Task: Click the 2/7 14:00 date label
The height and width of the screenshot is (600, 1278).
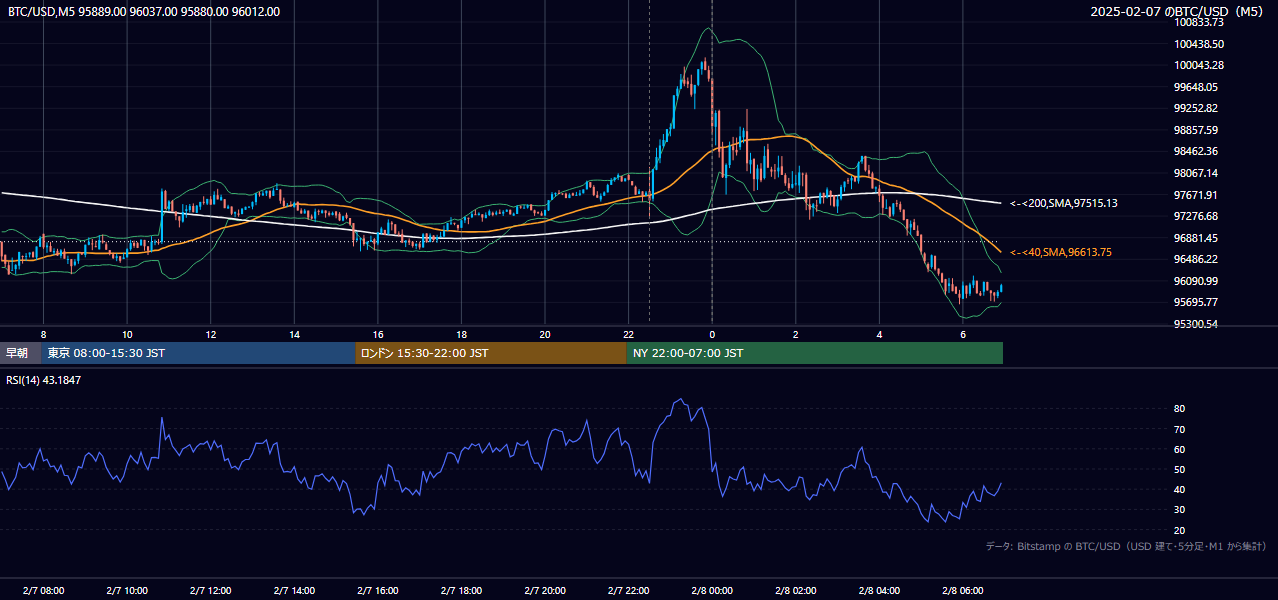Action: [294, 591]
